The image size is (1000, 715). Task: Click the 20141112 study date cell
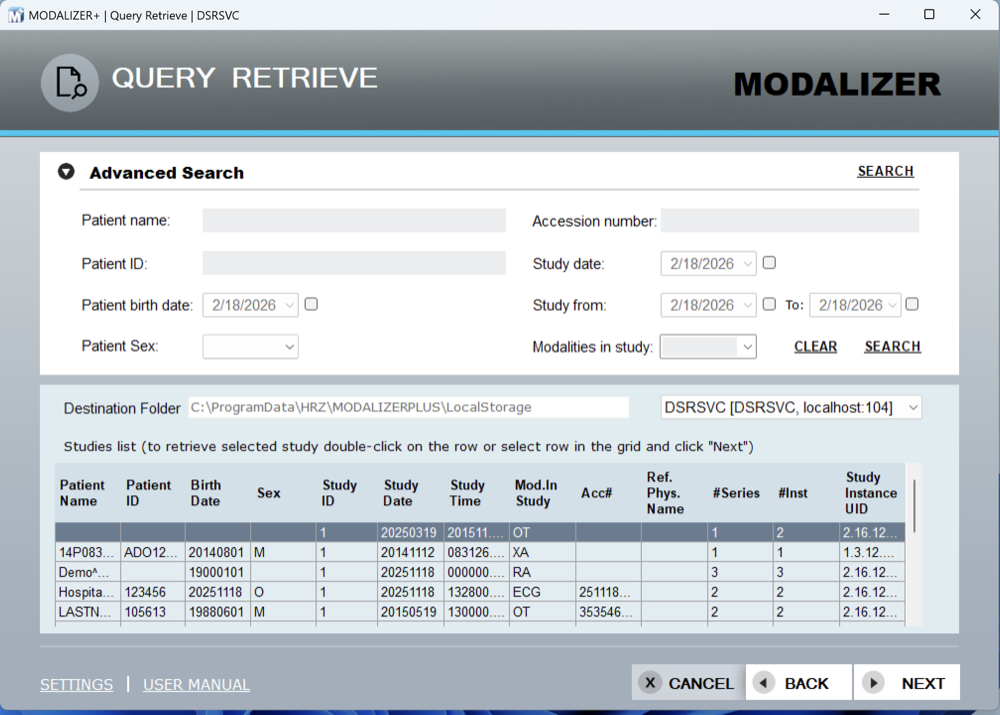click(411, 552)
